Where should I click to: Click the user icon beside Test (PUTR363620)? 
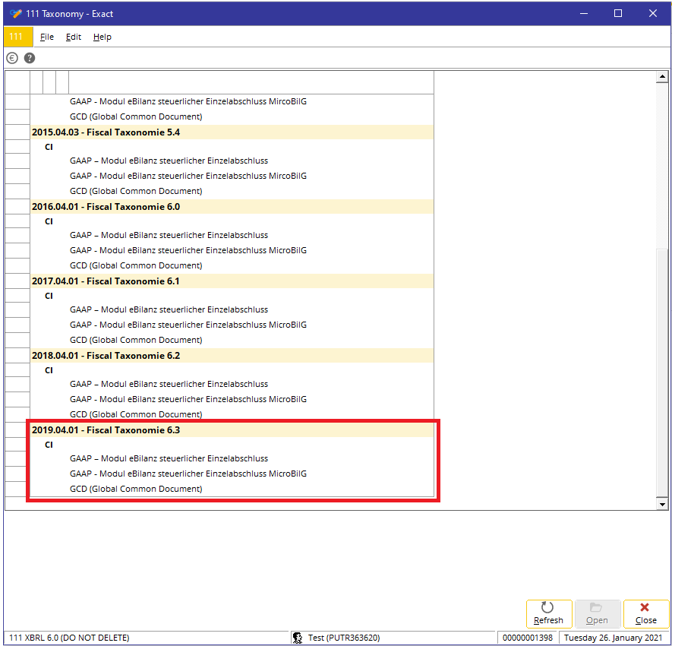pyautogui.click(x=297, y=638)
